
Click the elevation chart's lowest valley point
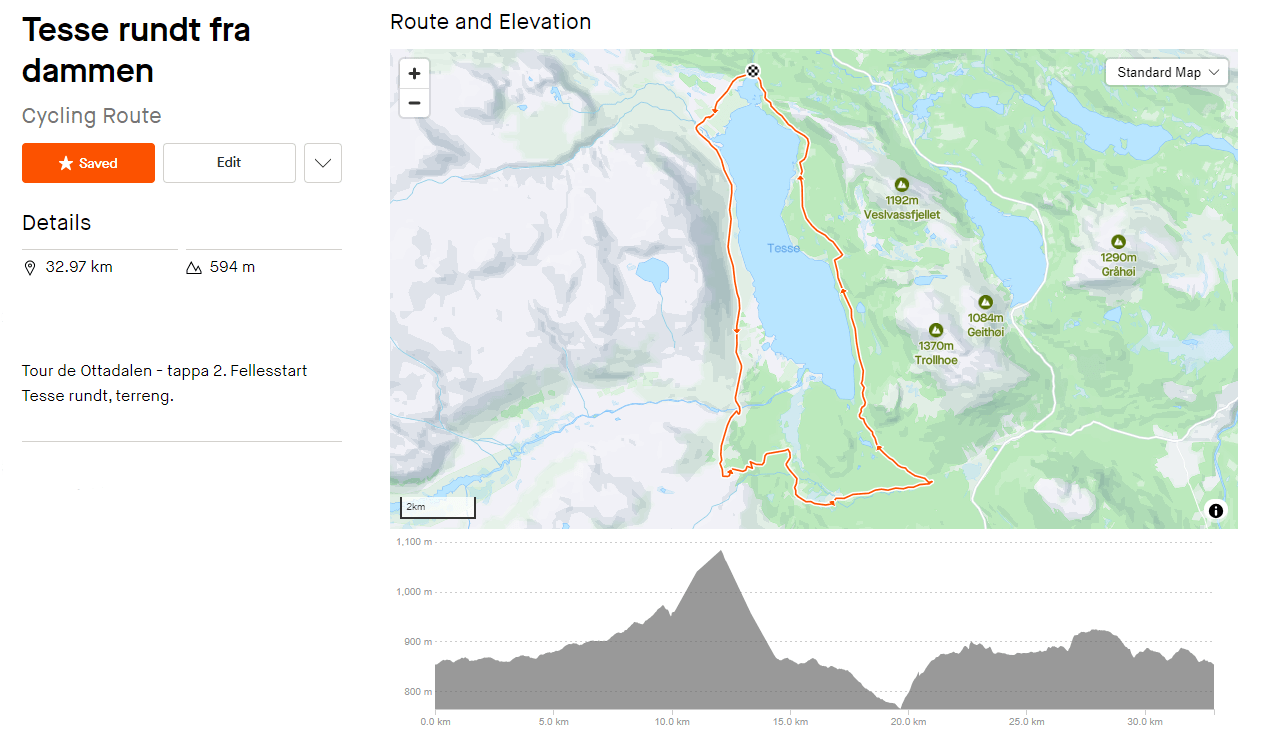pyautogui.click(x=900, y=707)
